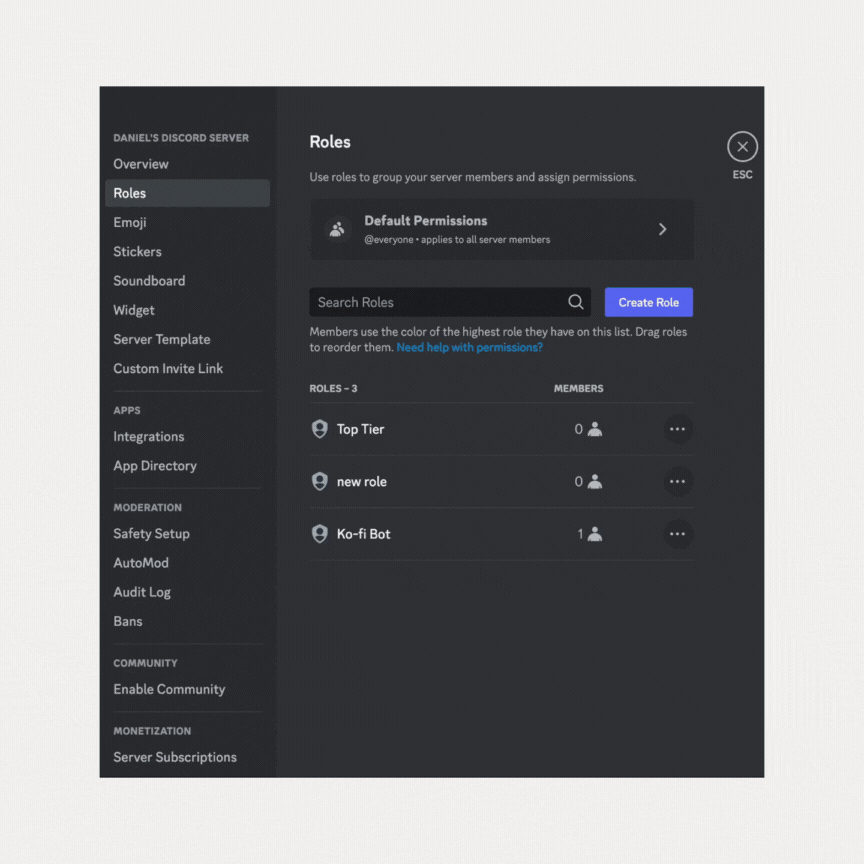
Task: Open the three-dot menu for Ko-fi Bot
Action: point(677,534)
